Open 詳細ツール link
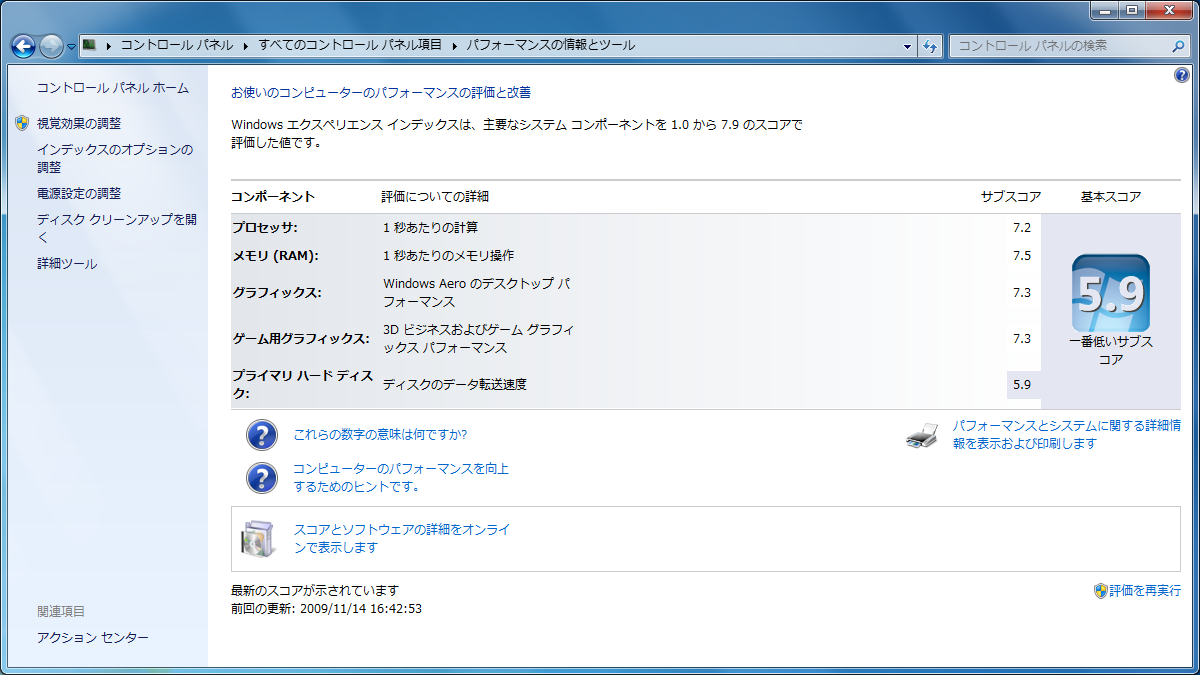 [67, 264]
